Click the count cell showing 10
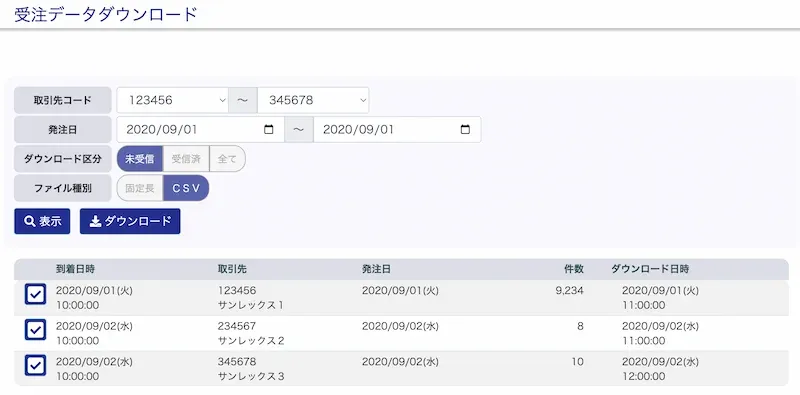 (x=578, y=362)
